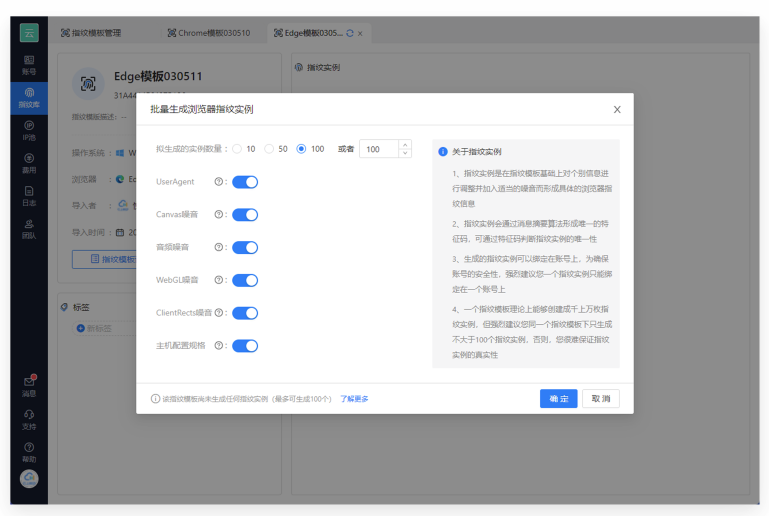Open the 日志 (Logs) sidebar icon
Screen dimensions: 769x516
point(29,195)
